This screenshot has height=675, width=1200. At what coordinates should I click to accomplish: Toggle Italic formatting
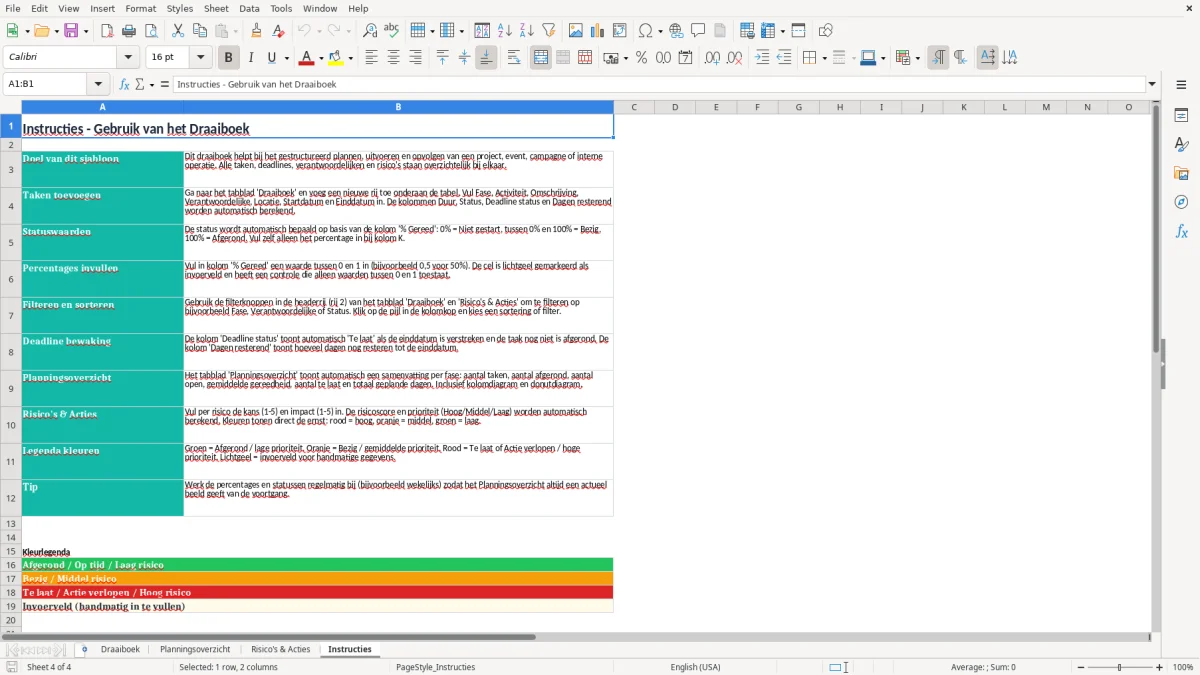click(x=251, y=58)
